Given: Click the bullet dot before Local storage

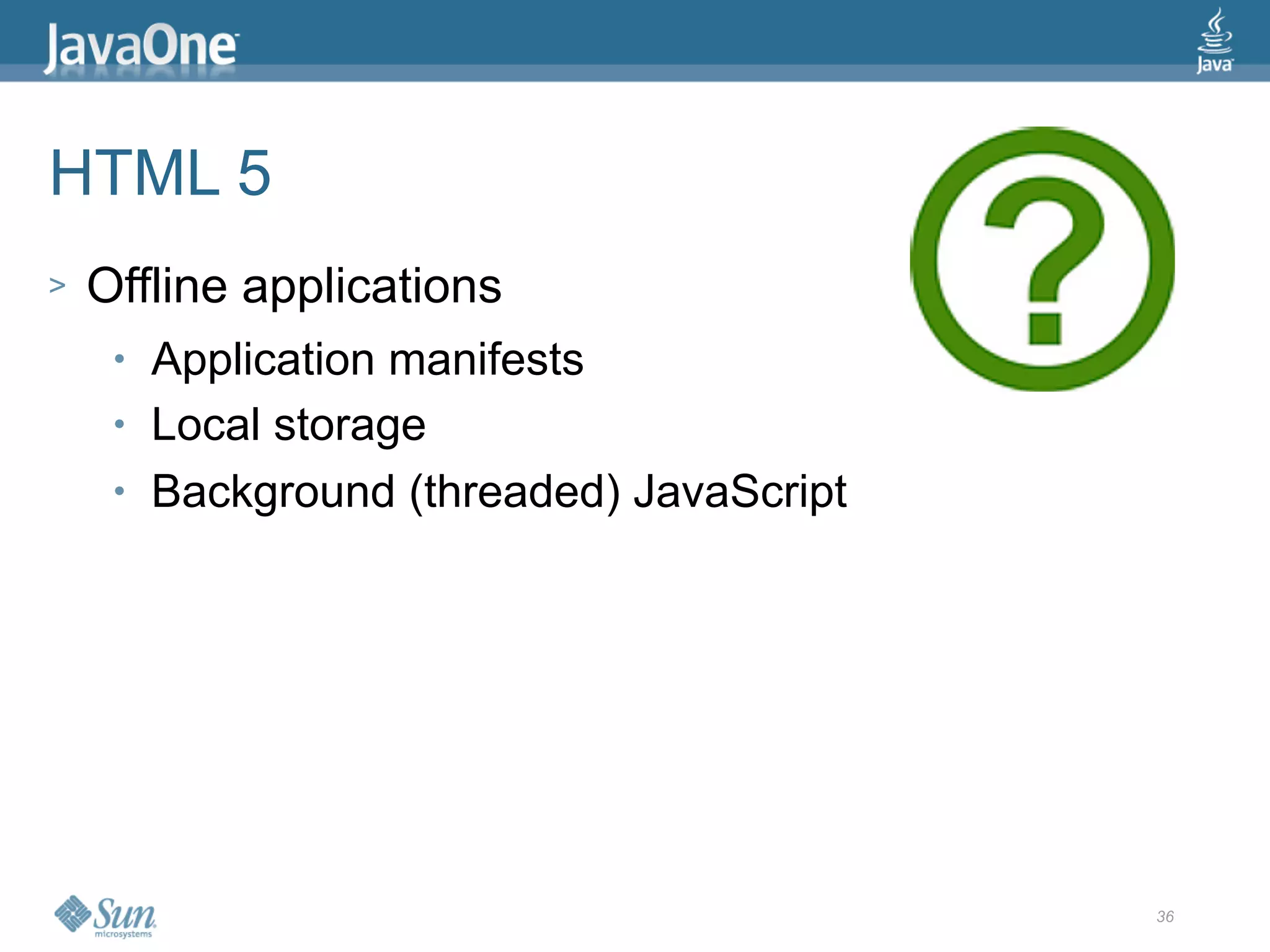Looking at the screenshot, I should tap(120, 425).
